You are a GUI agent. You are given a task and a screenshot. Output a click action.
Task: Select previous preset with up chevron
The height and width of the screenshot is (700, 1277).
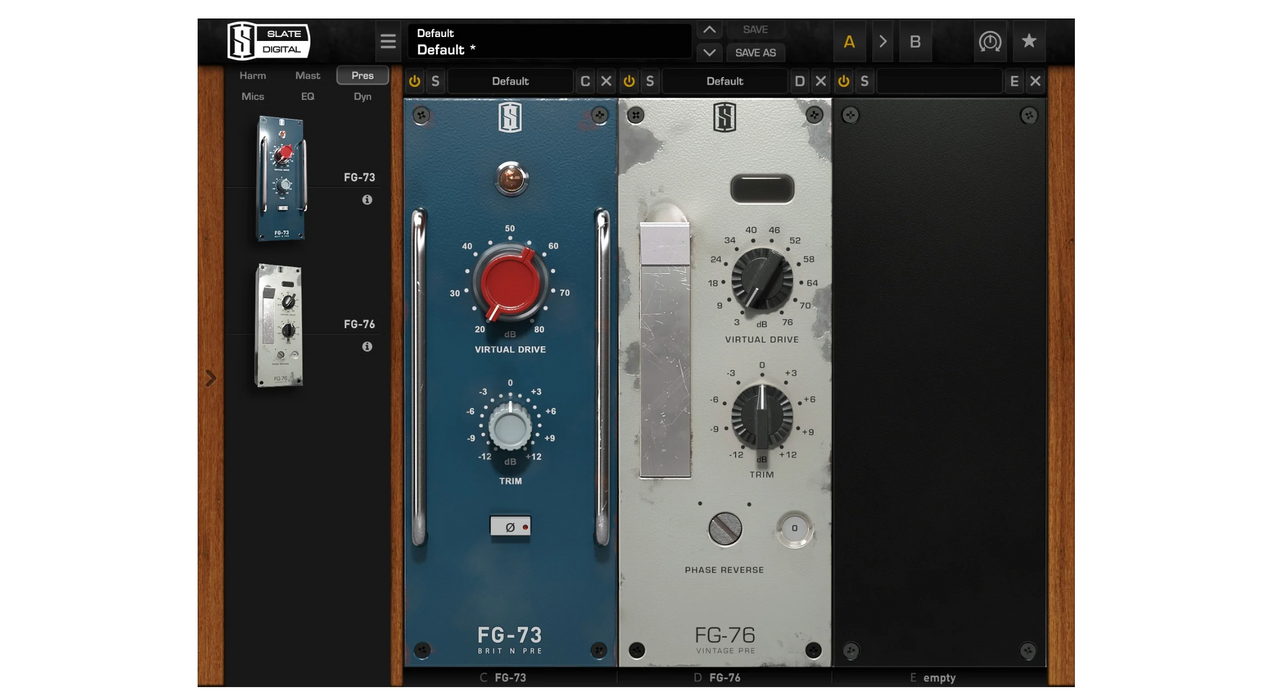click(x=709, y=30)
